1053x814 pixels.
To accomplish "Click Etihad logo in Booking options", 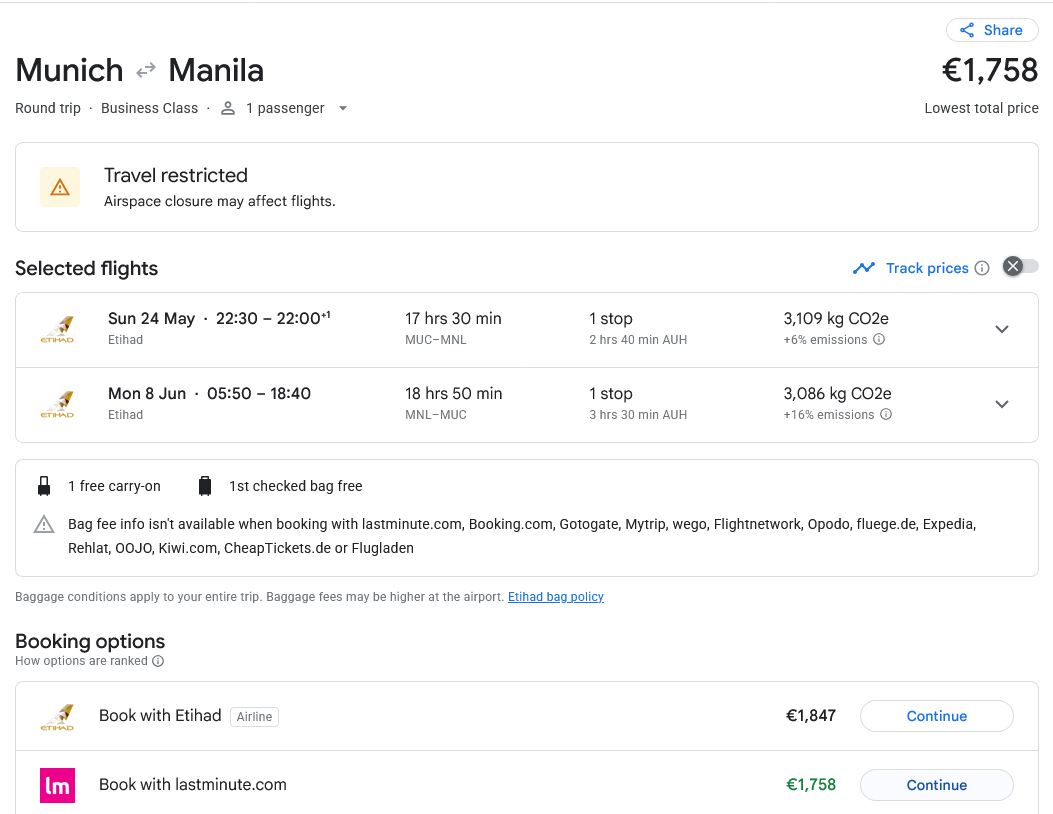I will (57, 717).
